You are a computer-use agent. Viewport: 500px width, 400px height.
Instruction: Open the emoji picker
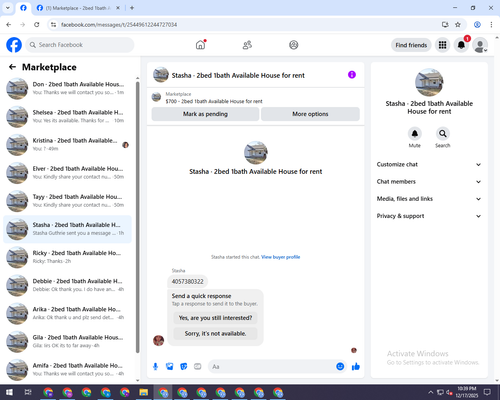click(x=340, y=367)
